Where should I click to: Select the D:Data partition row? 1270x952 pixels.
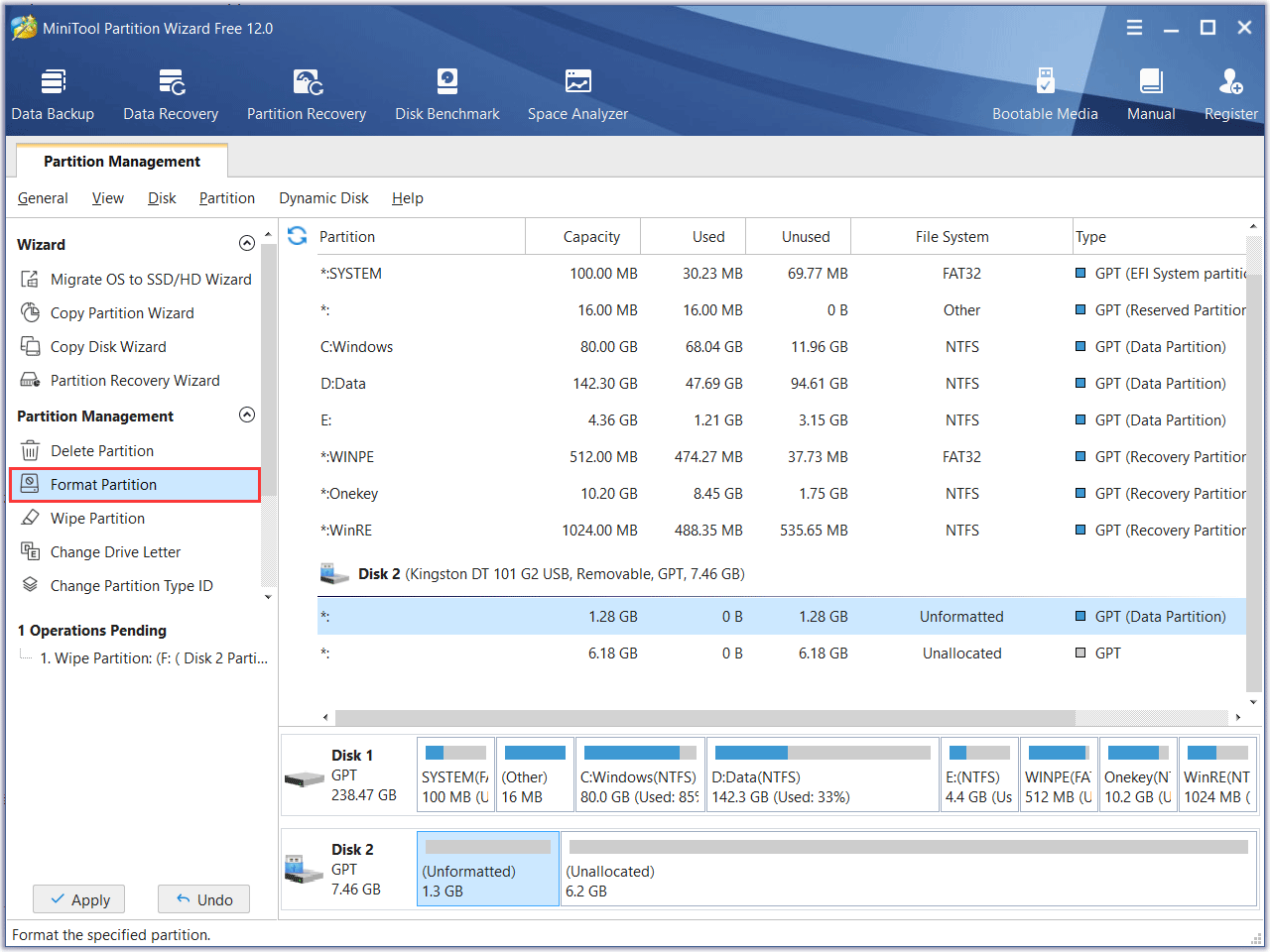pos(782,384)
